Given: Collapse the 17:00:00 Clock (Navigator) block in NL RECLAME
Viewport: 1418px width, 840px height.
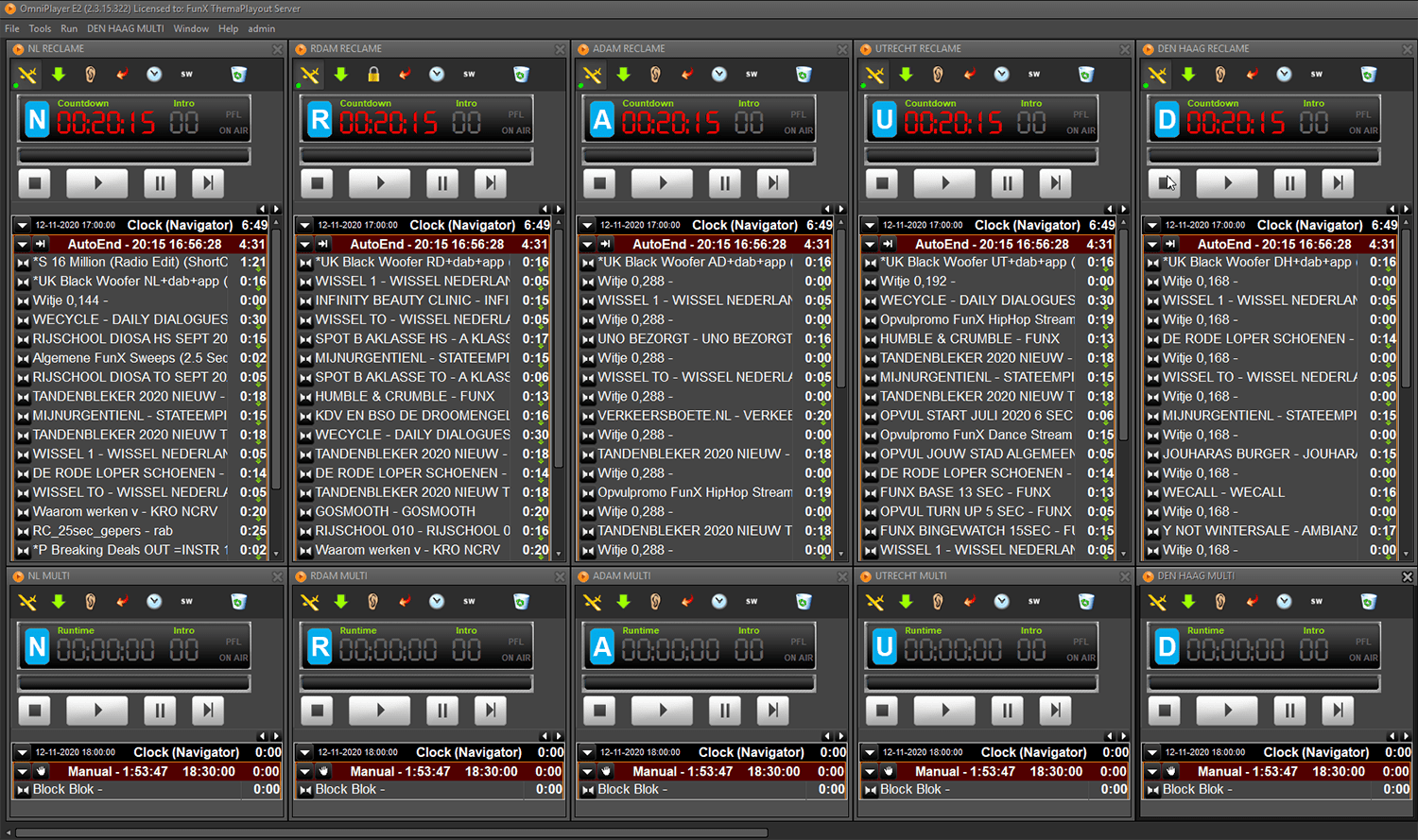Looking at the screenshot, I should click(22, 225).
